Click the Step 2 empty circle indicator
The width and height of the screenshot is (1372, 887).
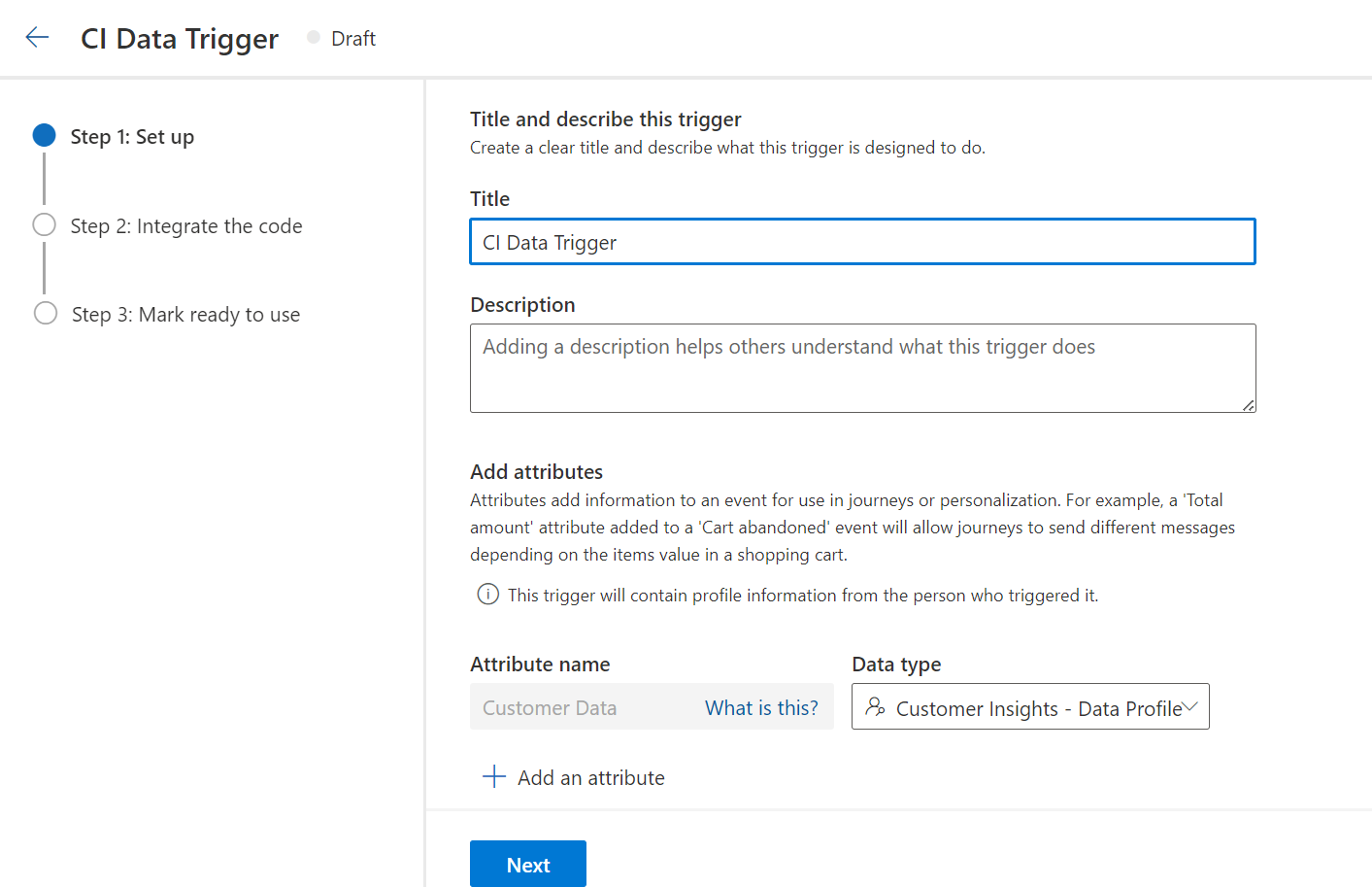coord(44,224)
